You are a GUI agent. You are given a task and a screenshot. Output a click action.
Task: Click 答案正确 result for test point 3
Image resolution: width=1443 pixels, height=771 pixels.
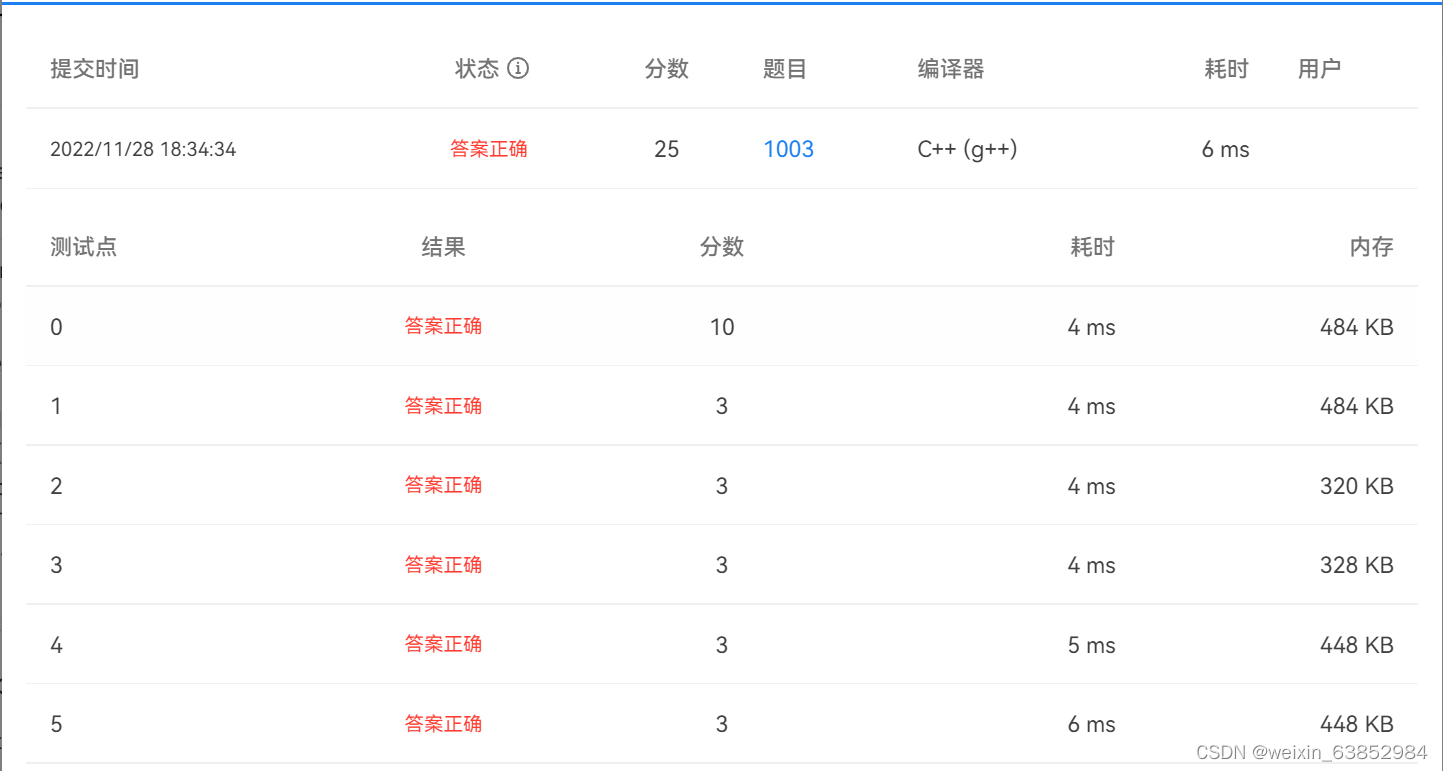[x=443, y=564]
